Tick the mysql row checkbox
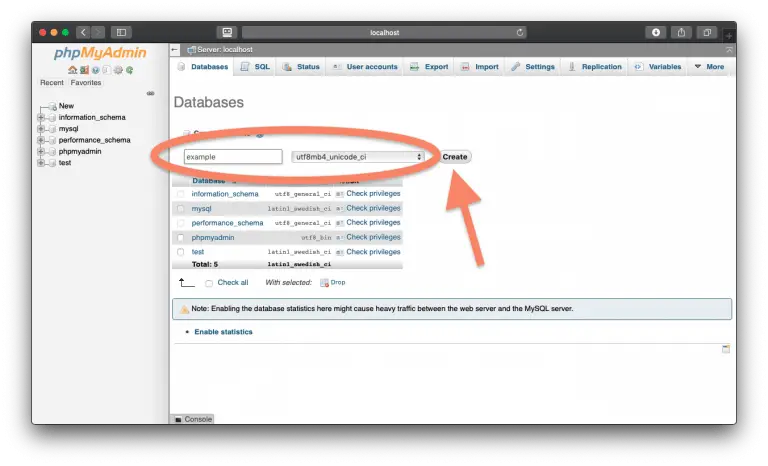The image size is (768, 466). tap(180, 209)
